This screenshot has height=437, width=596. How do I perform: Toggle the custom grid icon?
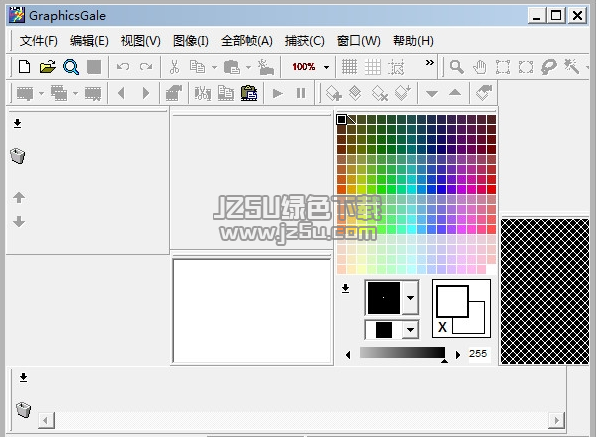pyautogui.click(x=373, y=67)
